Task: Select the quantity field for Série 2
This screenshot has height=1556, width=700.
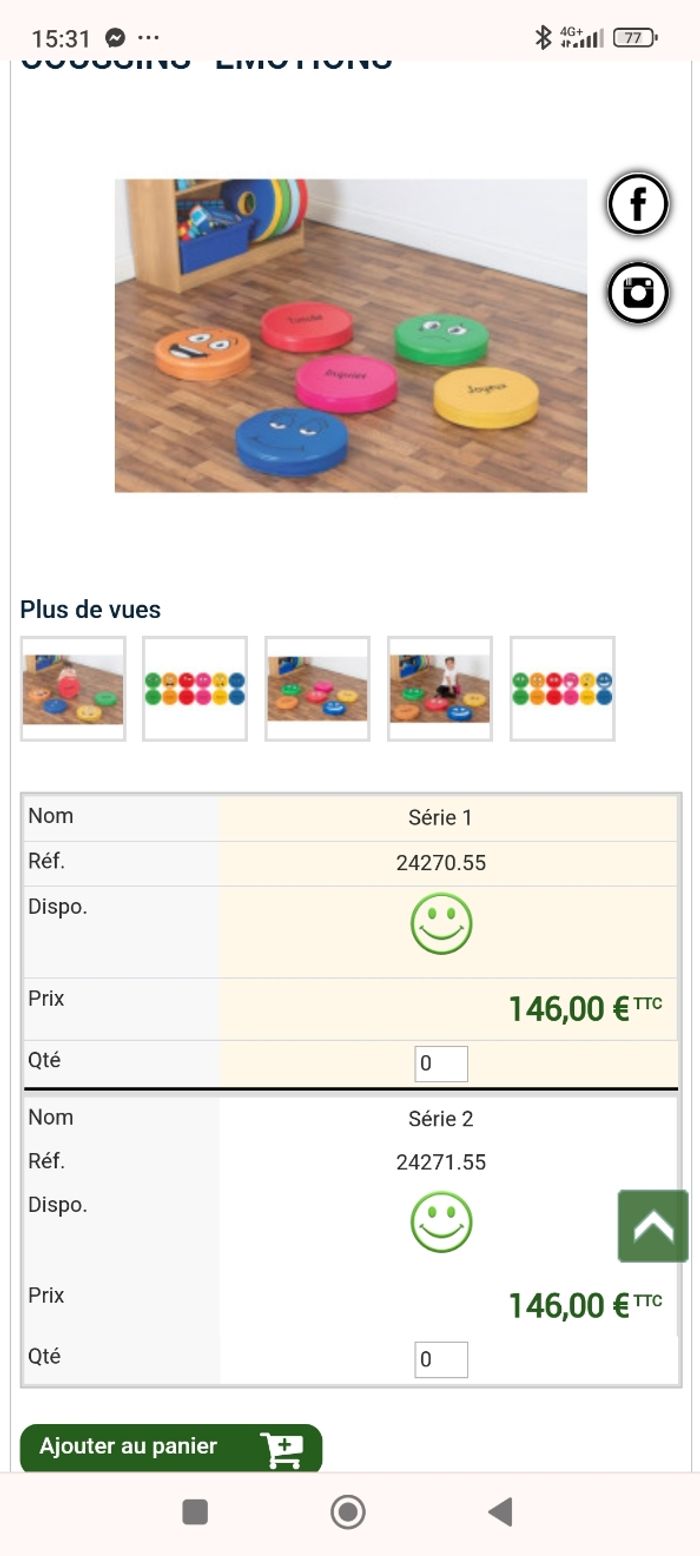Action: [x=442, y=1359]
